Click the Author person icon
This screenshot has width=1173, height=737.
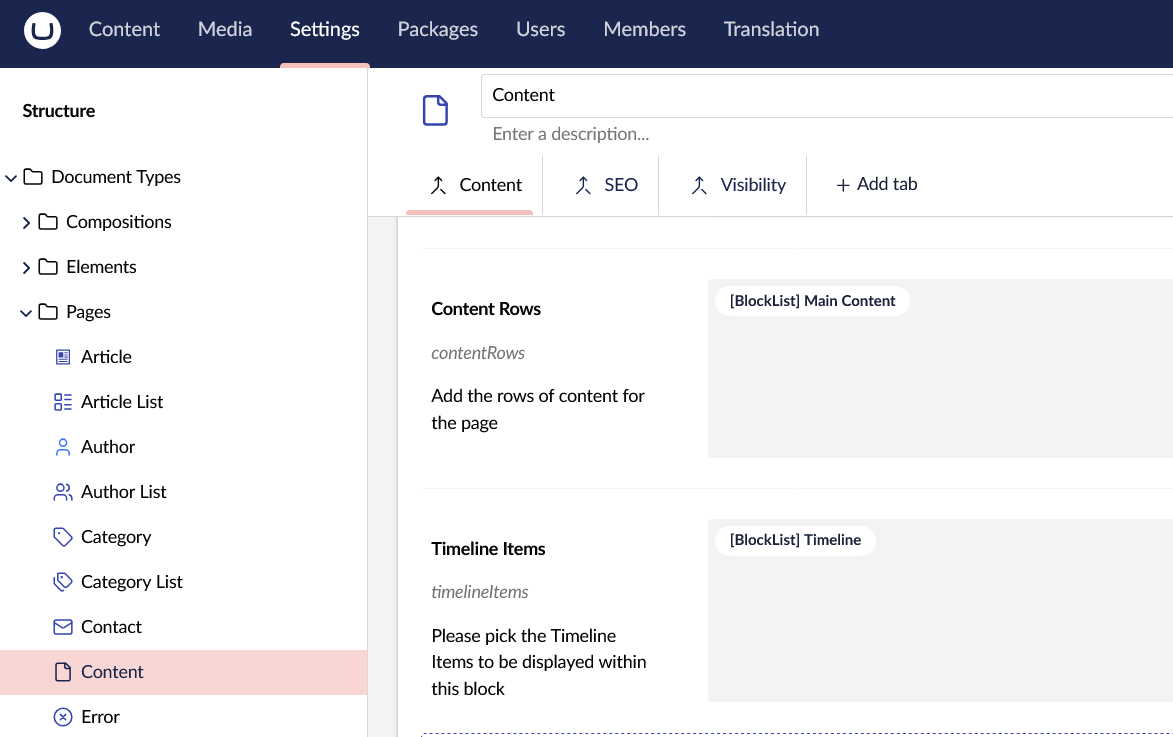tap(62, 446)
